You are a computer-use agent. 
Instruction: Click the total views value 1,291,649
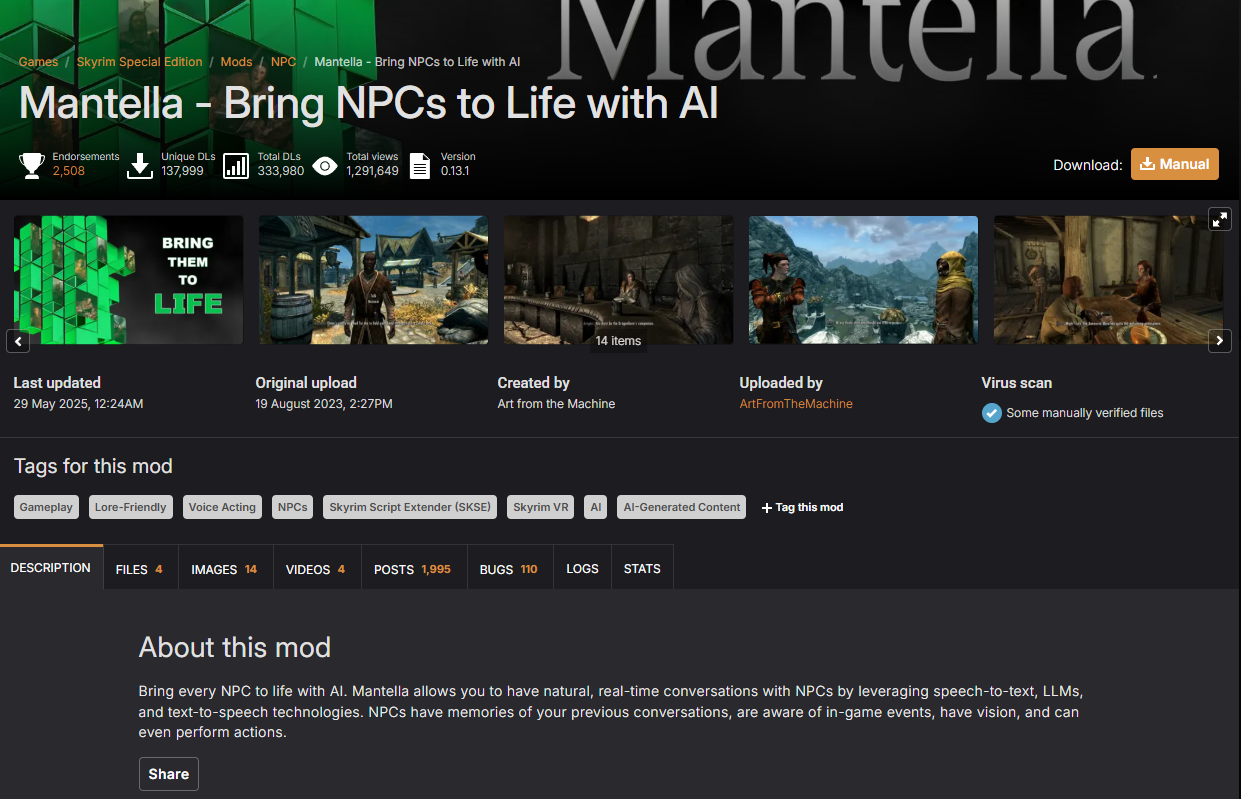[x=373, y=171]
